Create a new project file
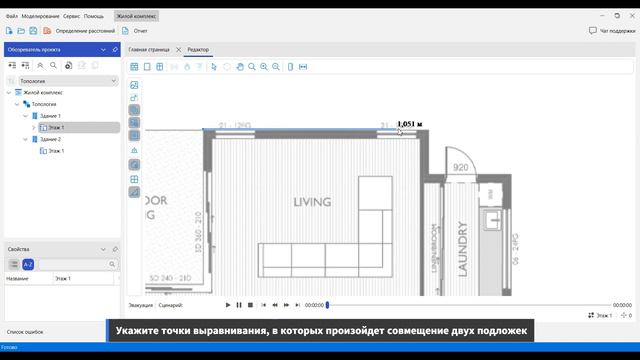The width and height of the screenshot is (640, 360). pyautogui.click(x=9, y=31)
